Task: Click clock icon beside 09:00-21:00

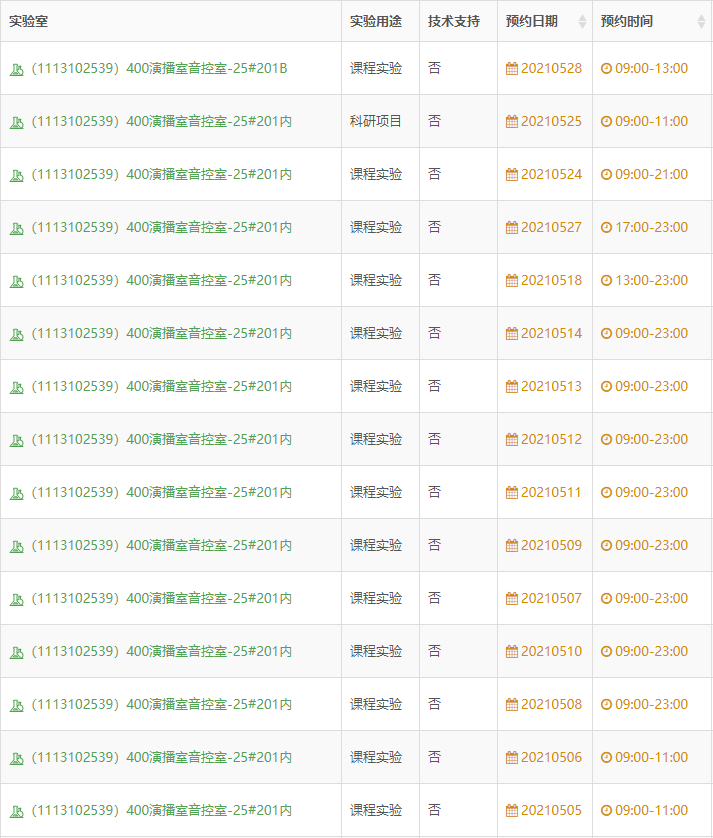Action: pos(606,174)
